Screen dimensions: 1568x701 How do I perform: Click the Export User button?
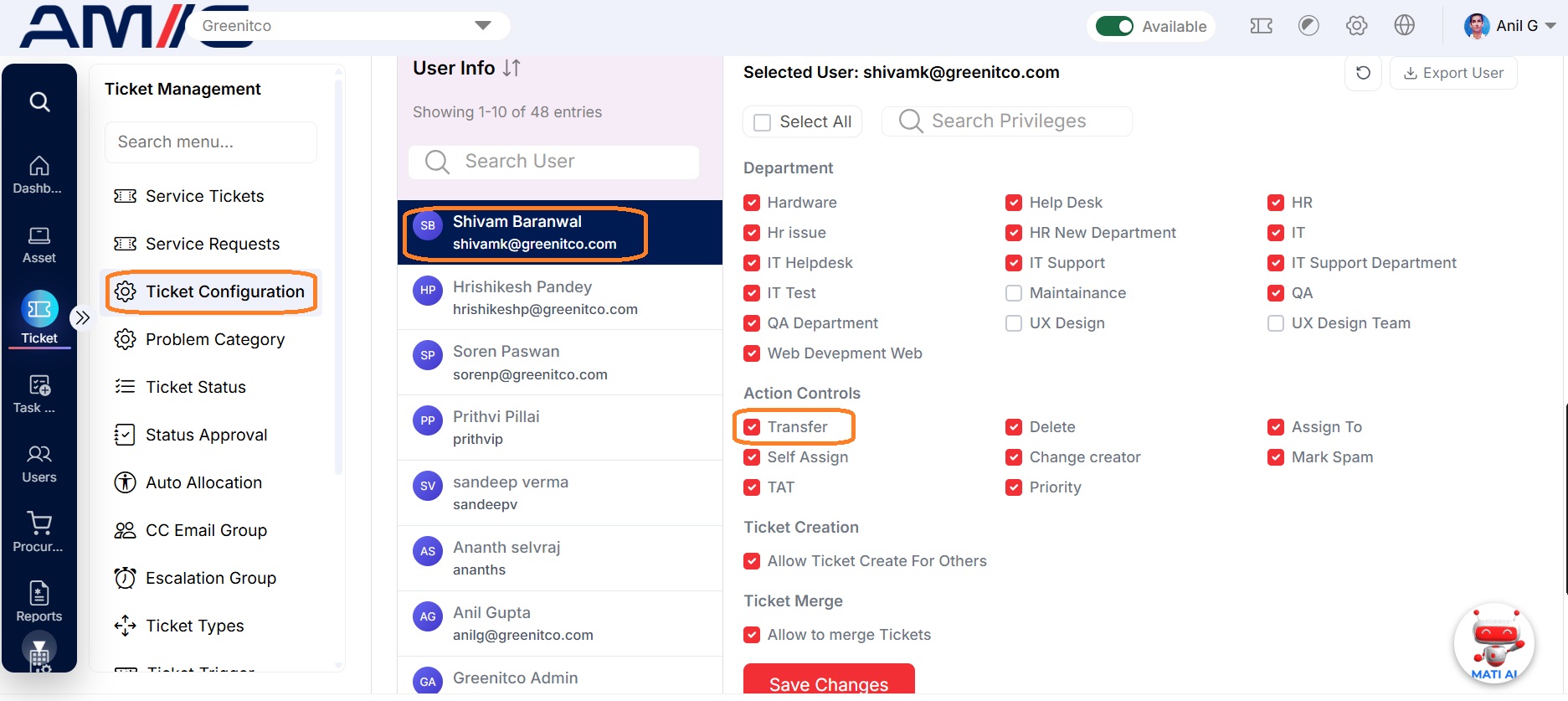pos(1453,73)
